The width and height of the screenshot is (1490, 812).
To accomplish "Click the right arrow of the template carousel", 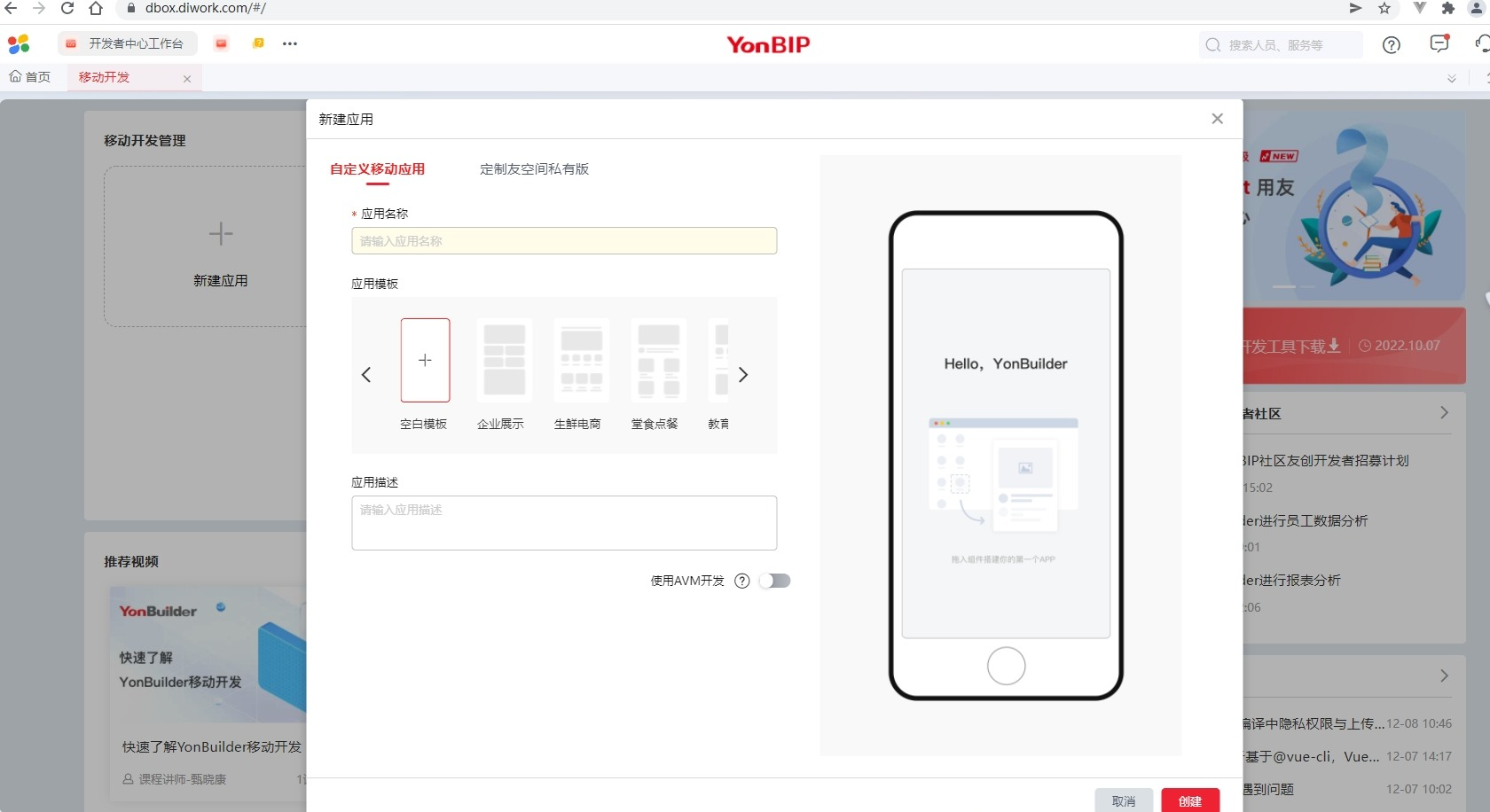I will click(x=743, y=375).
